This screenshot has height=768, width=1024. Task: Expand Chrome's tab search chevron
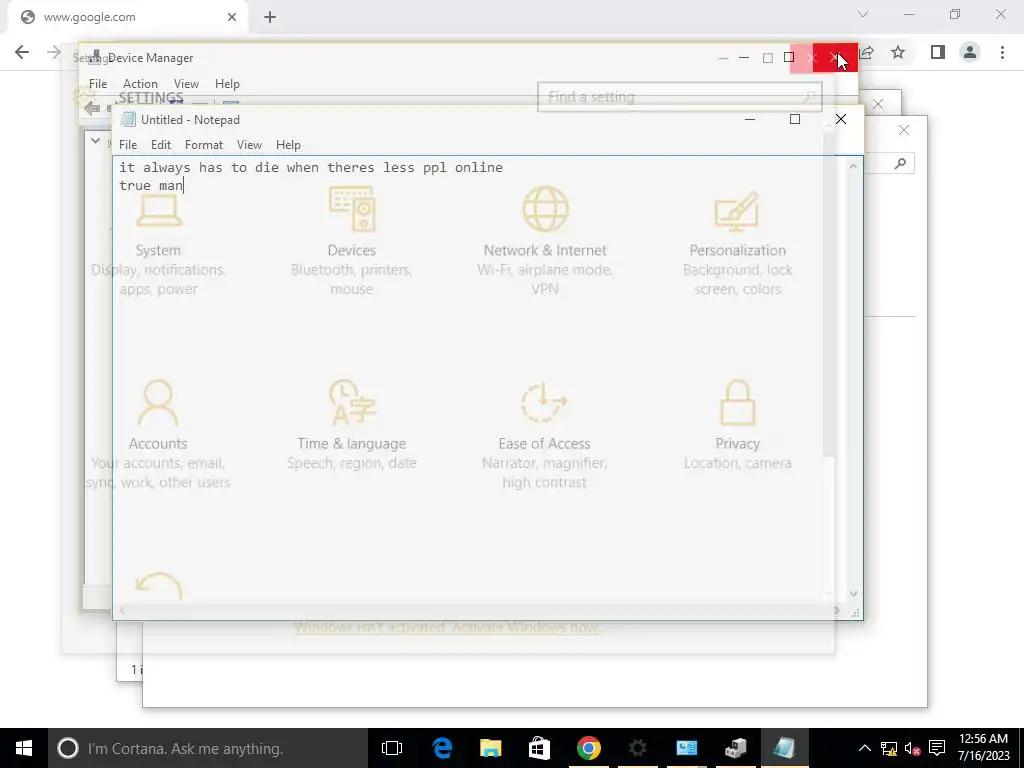click(863, 14)
